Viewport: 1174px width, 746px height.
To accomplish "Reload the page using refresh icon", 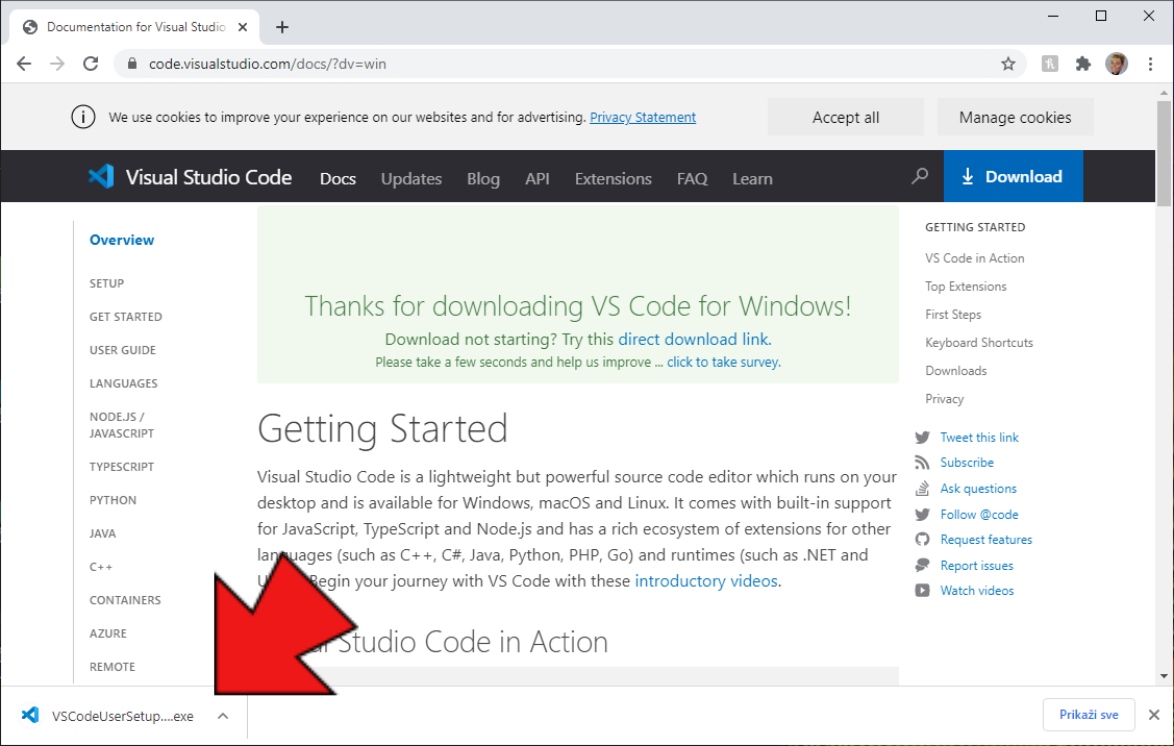I will pos(91,64).
